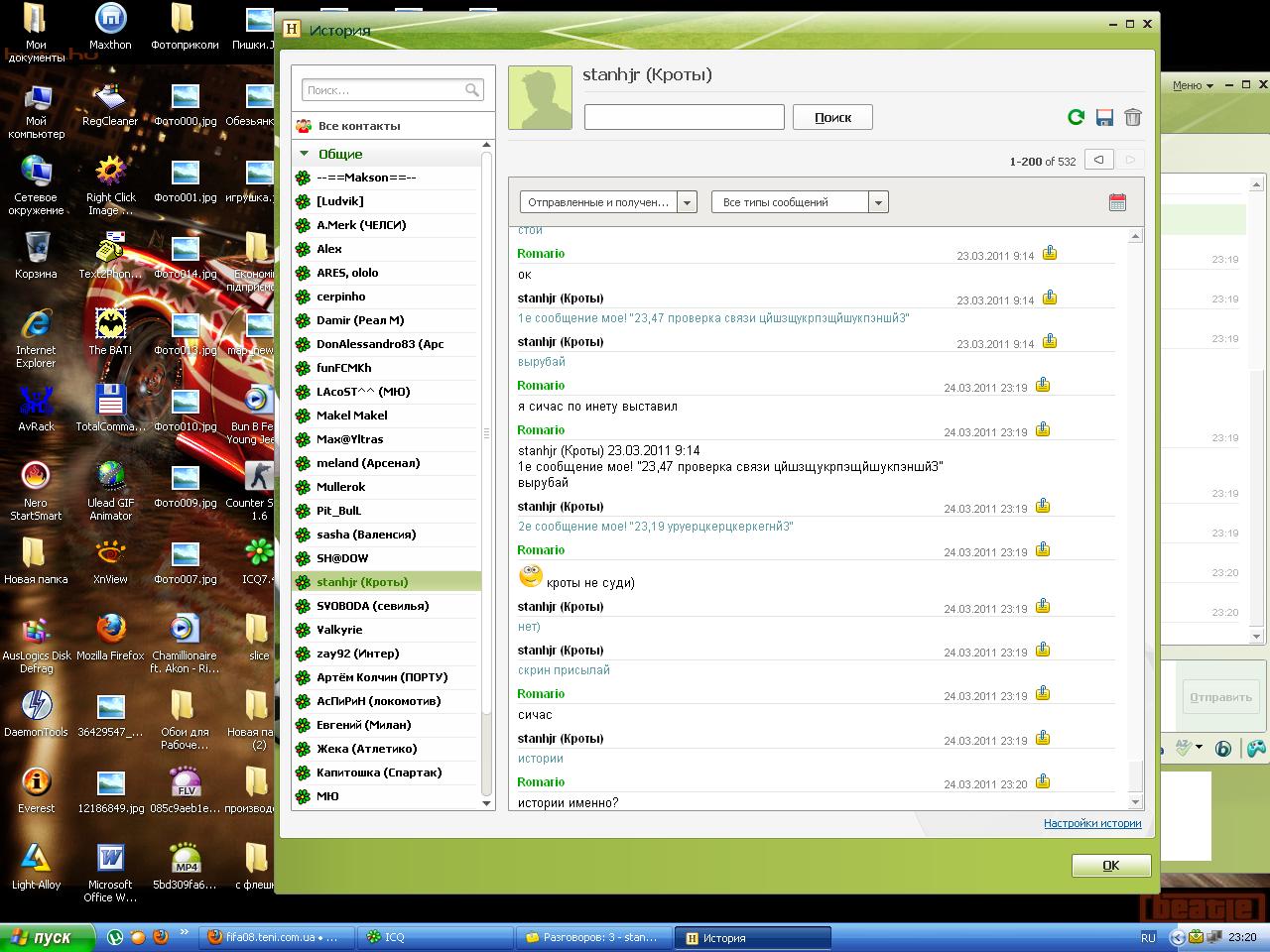Open RegCleaner desktop icon
Image resolution: width=1270 pixels, height=952 pixels.
coord(110,103)
